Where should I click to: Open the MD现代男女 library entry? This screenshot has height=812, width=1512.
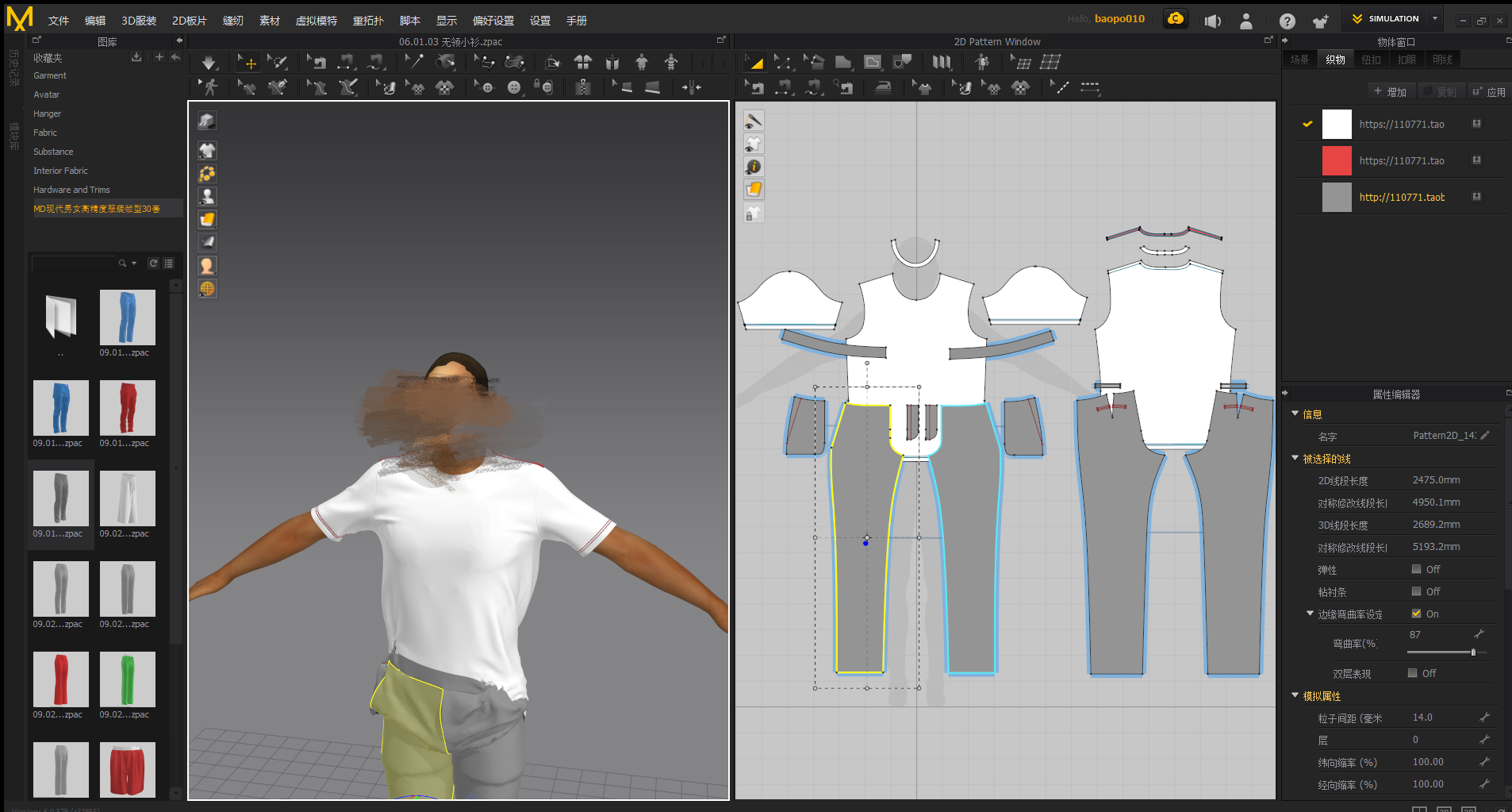[97, 209]
